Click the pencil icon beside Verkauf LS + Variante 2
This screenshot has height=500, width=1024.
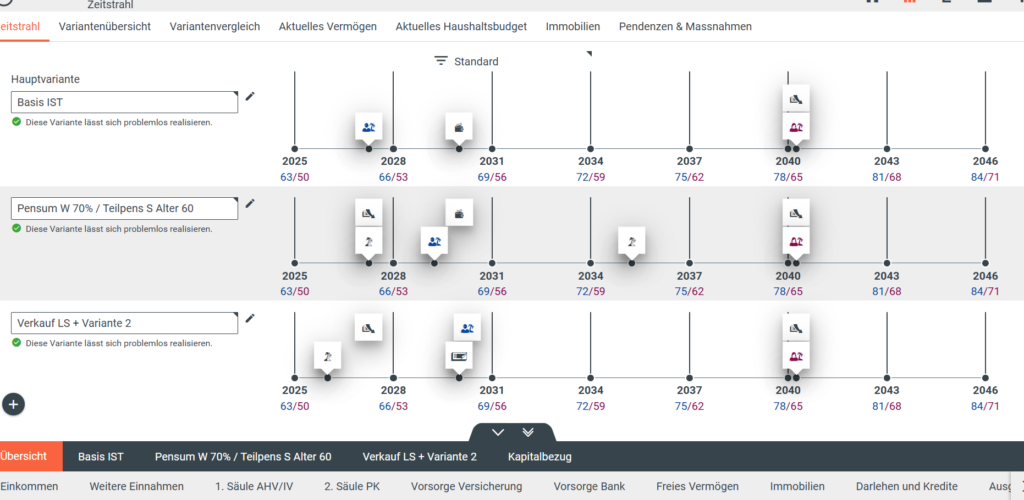(x=250, y=318)
